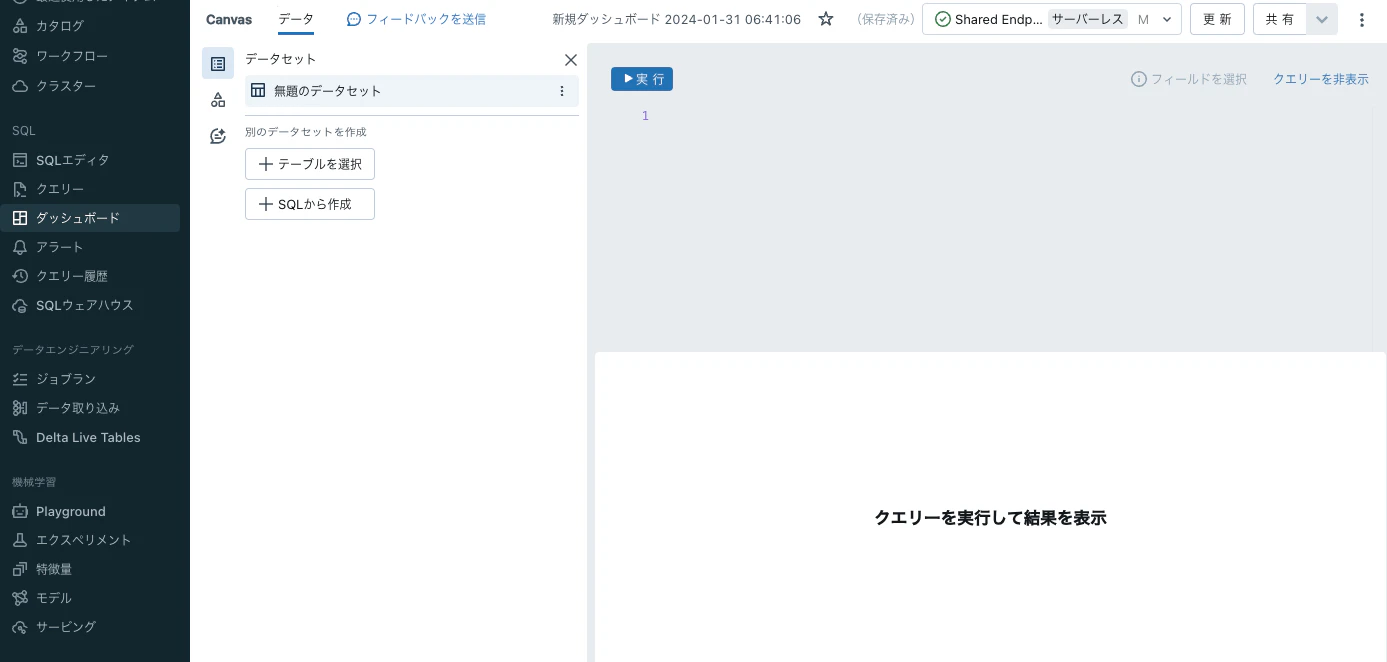This screenshot has width=1387, height=662.
Task: Click the 更新 button
Action: (1217, 19)
